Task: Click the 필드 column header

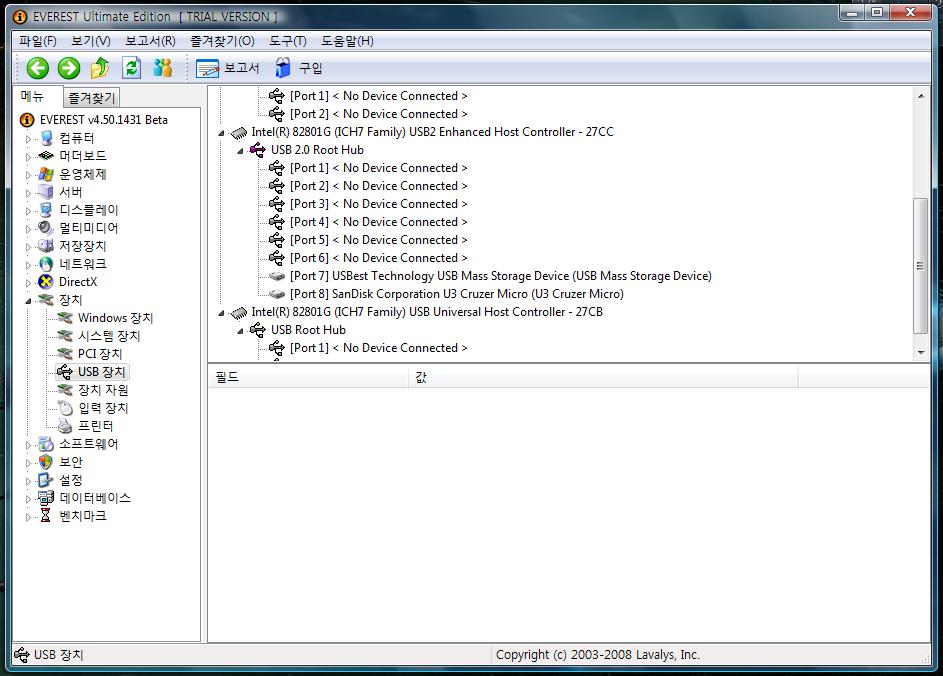Action: tap(309, 377)
